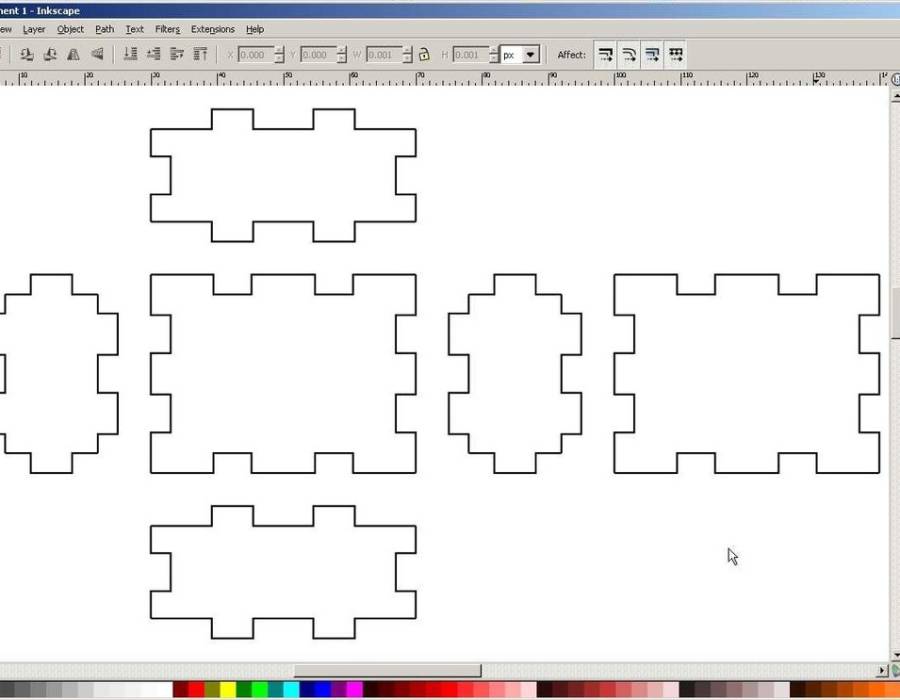Flip selected objects horizontally
Image resolution: width=900 pixels, height=700 pixels.
click(73, 55)
